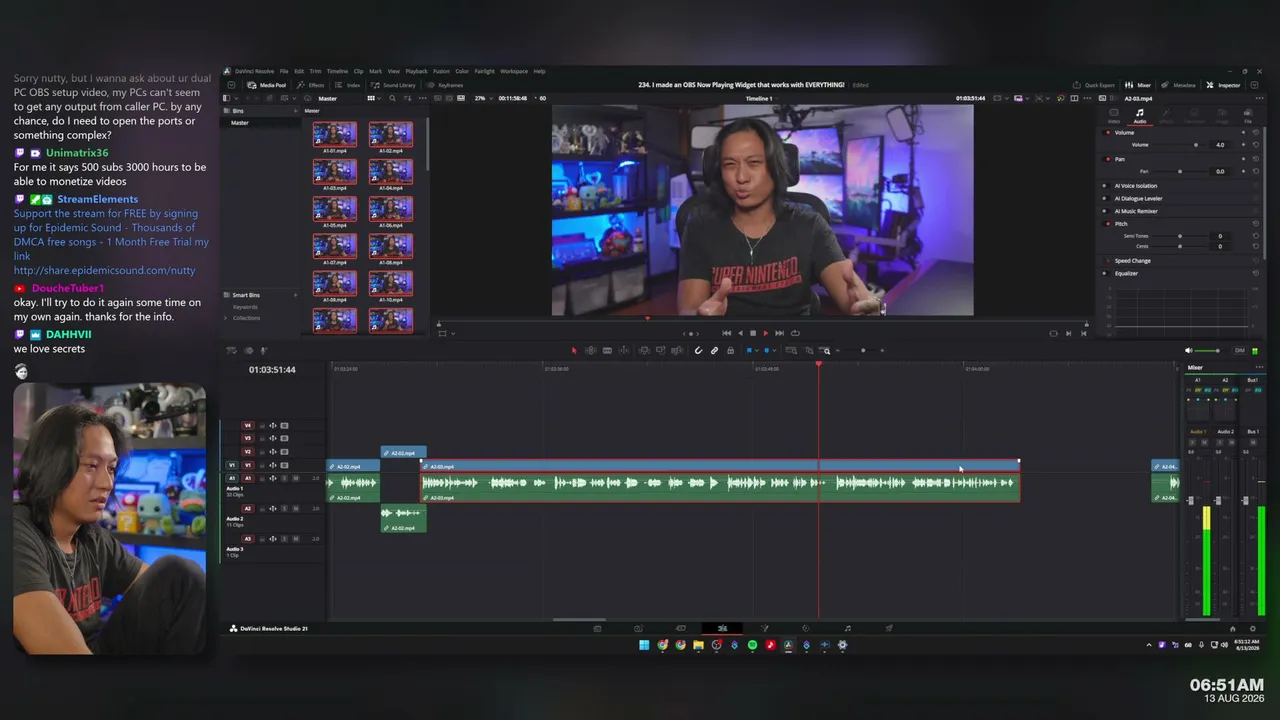Solo the Audio 1 track
The image size is (1280, 720).
(284, 478)
